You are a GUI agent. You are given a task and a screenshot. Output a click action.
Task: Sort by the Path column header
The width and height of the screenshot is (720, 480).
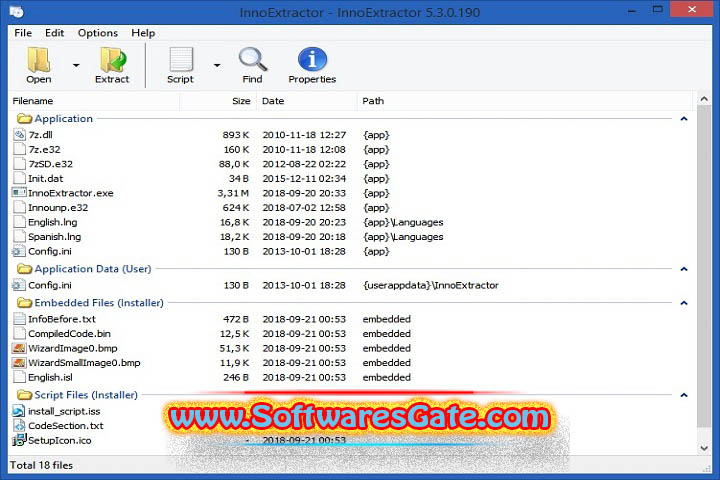click(x=525, y=101)
